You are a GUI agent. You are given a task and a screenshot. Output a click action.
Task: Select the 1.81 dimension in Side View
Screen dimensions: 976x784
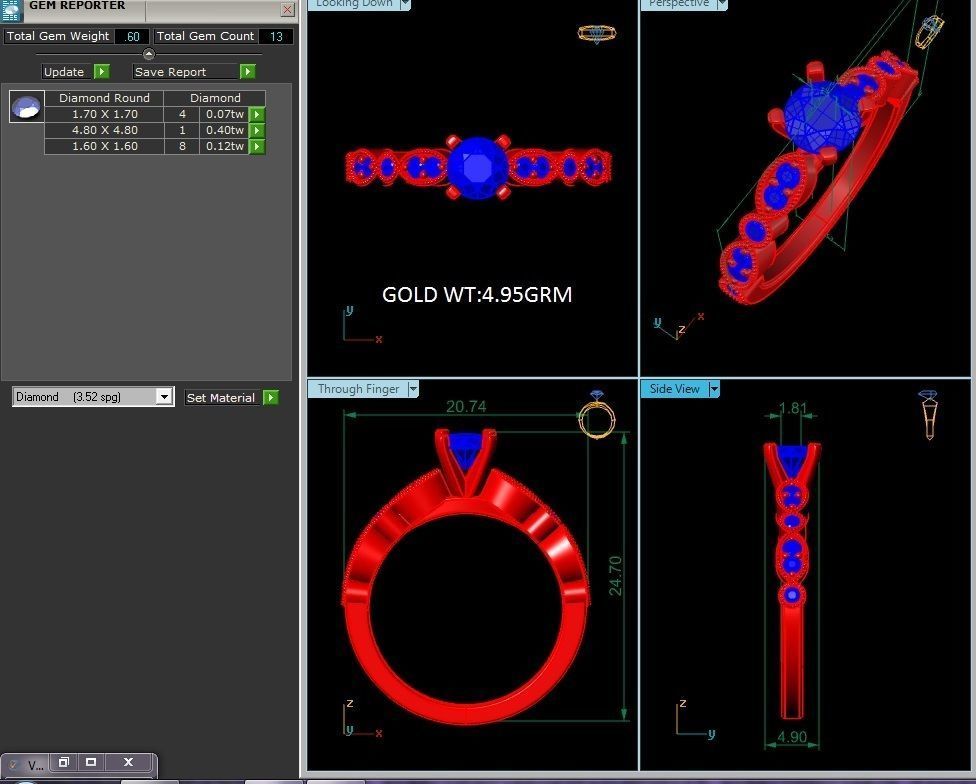coord(792,408)
